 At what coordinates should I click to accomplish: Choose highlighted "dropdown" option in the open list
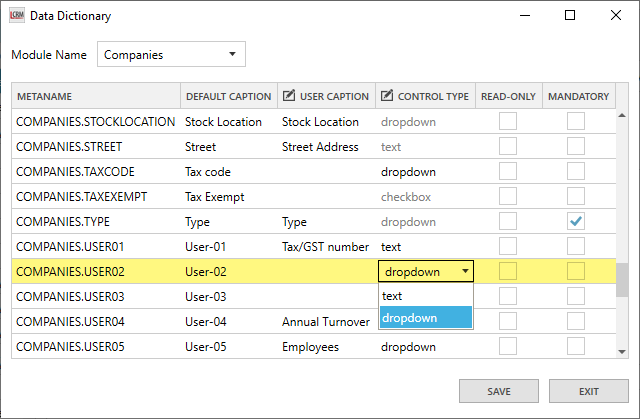[x=426, y=317]
